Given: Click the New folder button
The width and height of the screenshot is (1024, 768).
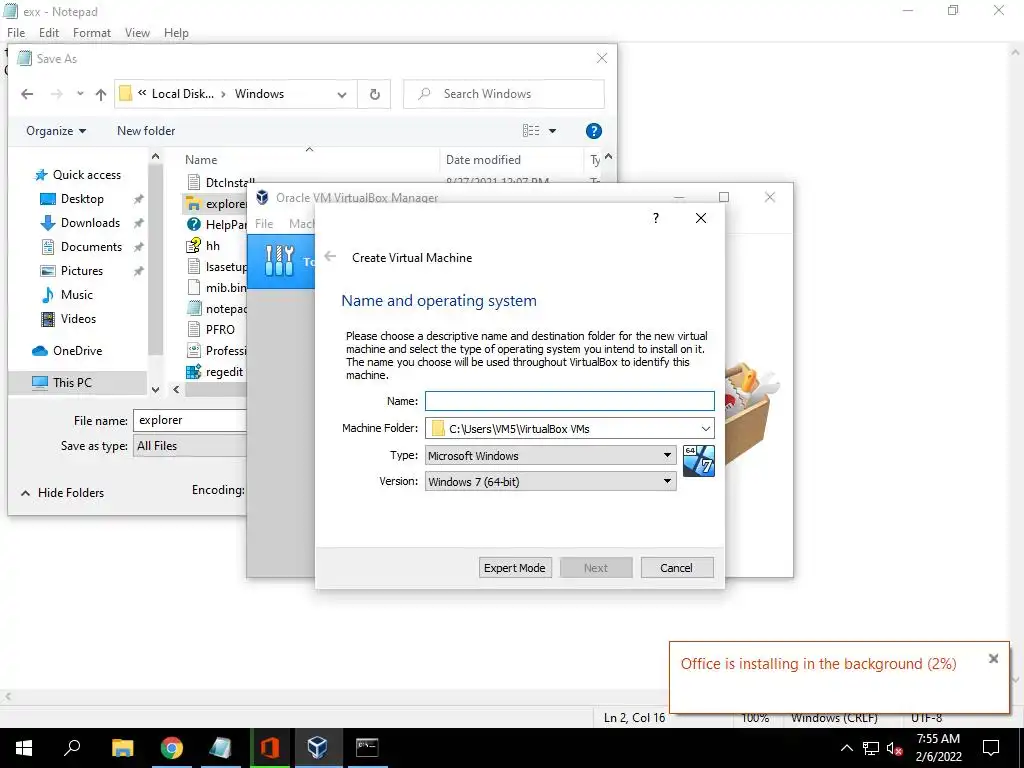Looking at the screenshot, I should click(x=146, y=131).
